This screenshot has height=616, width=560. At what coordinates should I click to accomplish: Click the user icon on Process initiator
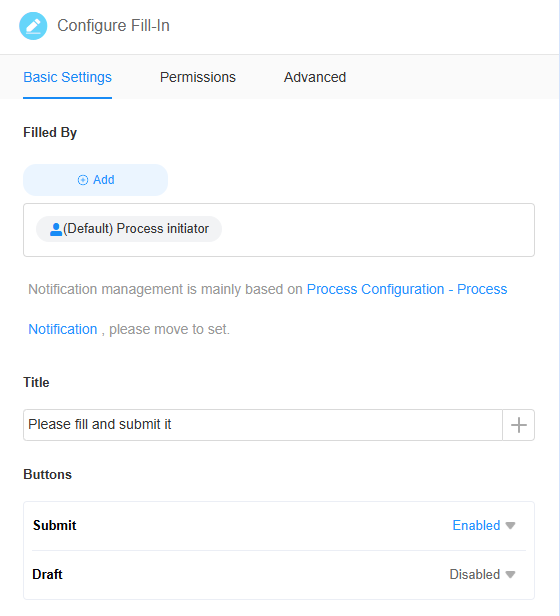56,229
